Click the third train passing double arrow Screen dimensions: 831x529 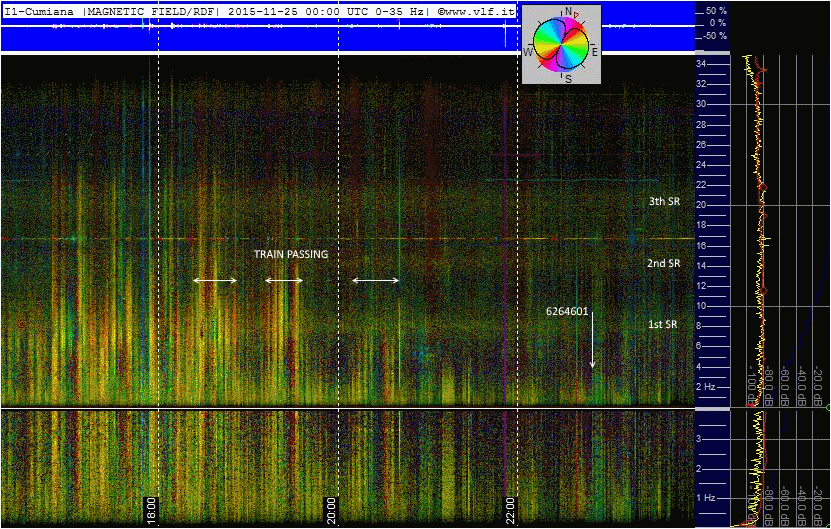[x=375, y=281]
